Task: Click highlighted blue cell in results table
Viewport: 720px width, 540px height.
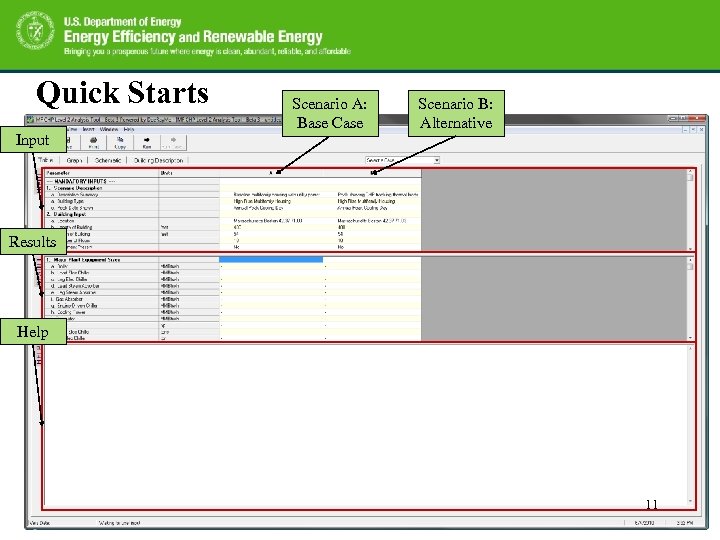Action: pyautogui.click(x=271, y=259)
